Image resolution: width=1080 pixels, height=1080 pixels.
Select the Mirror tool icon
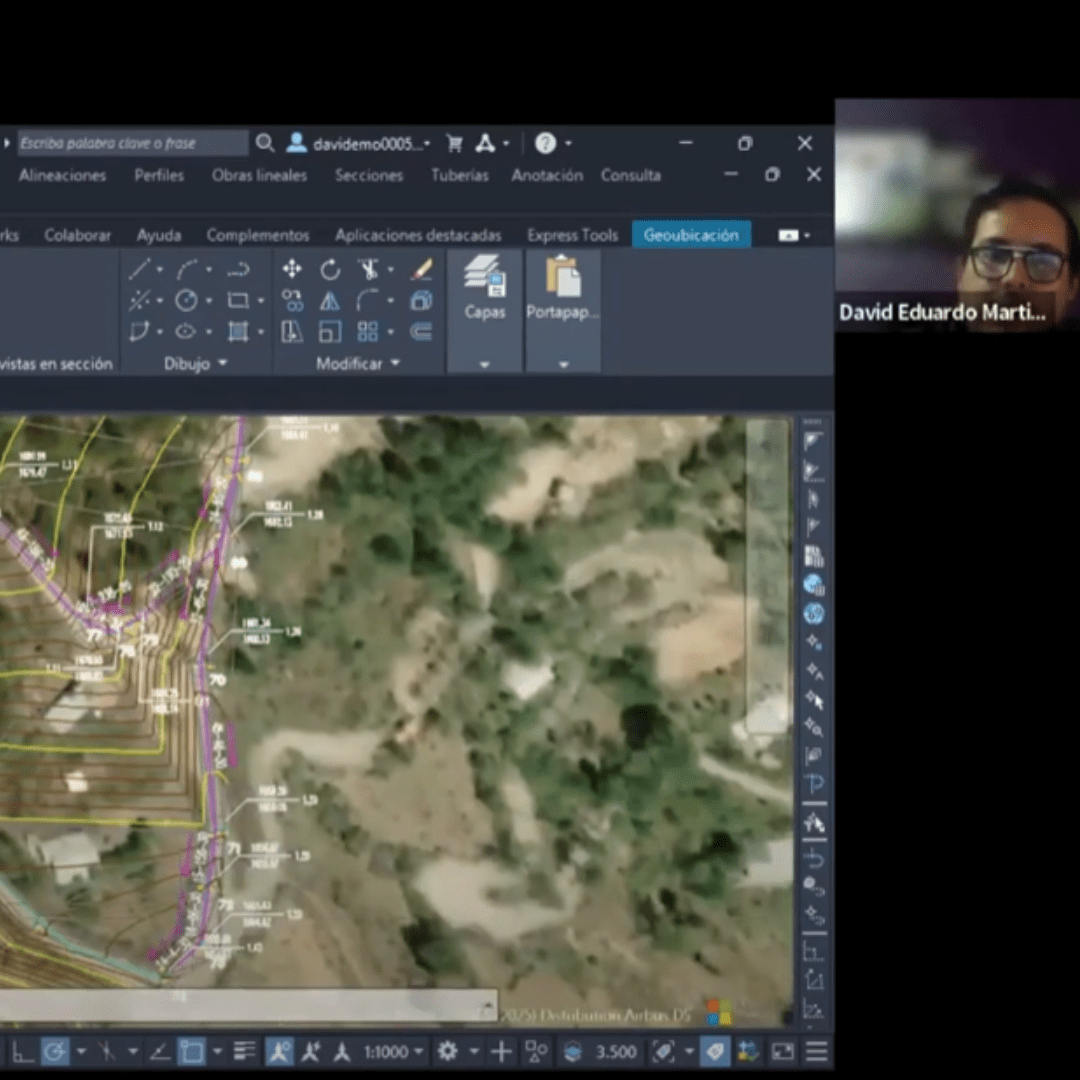tap(330, 300)
